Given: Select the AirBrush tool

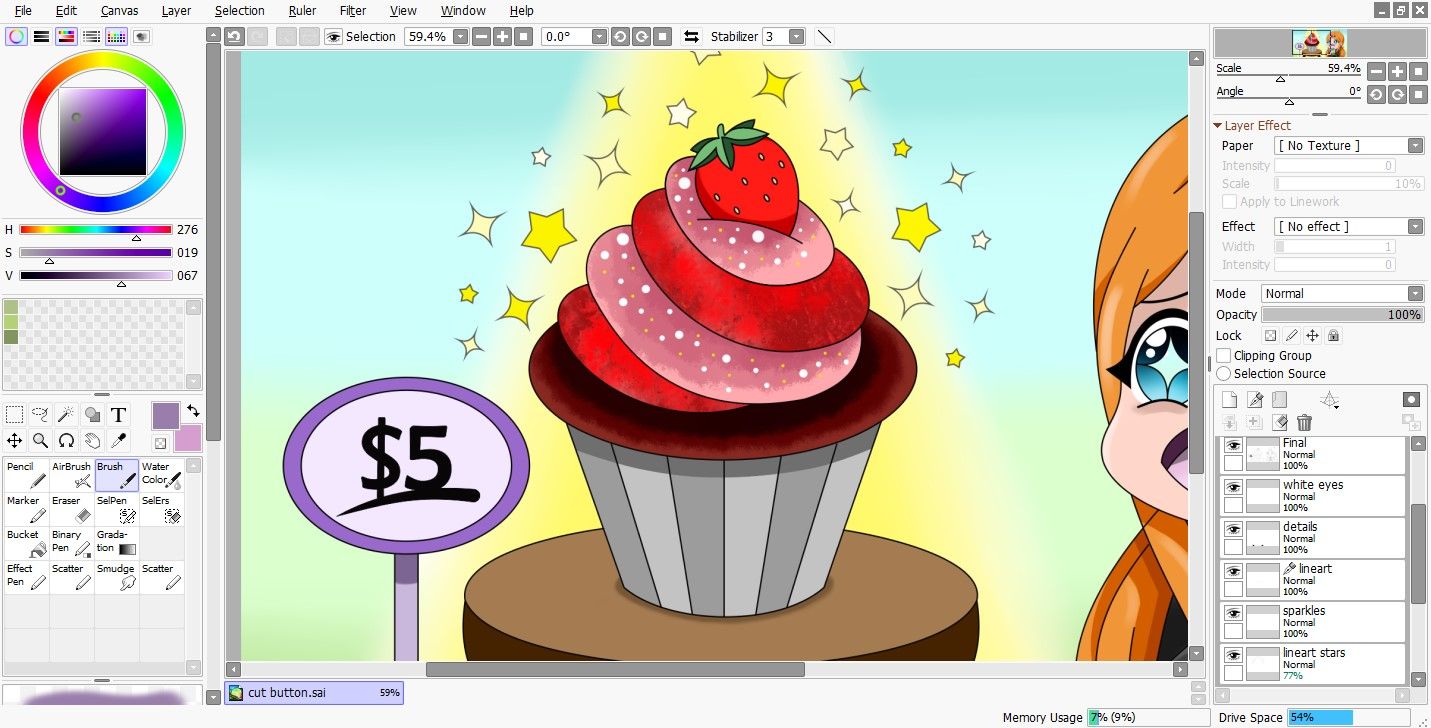Looking at the screenshot, I should pos(70,473).
